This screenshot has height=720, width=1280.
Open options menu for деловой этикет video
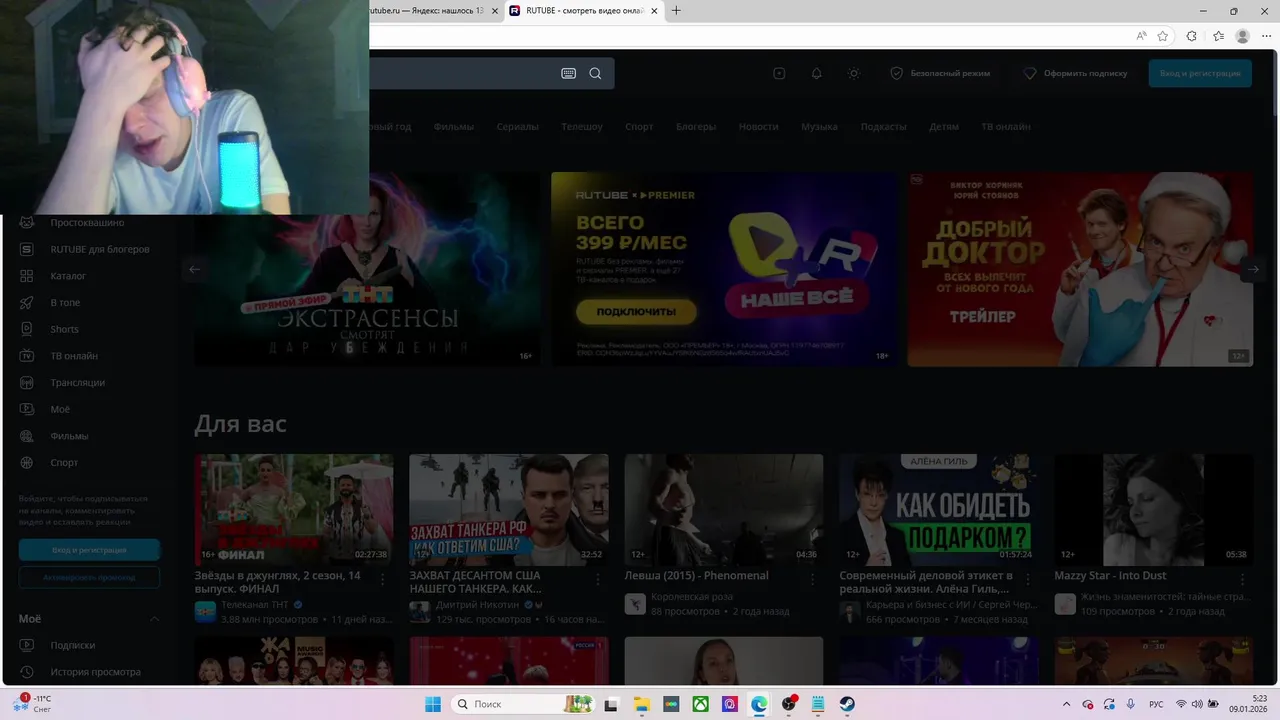[1027, 579]
